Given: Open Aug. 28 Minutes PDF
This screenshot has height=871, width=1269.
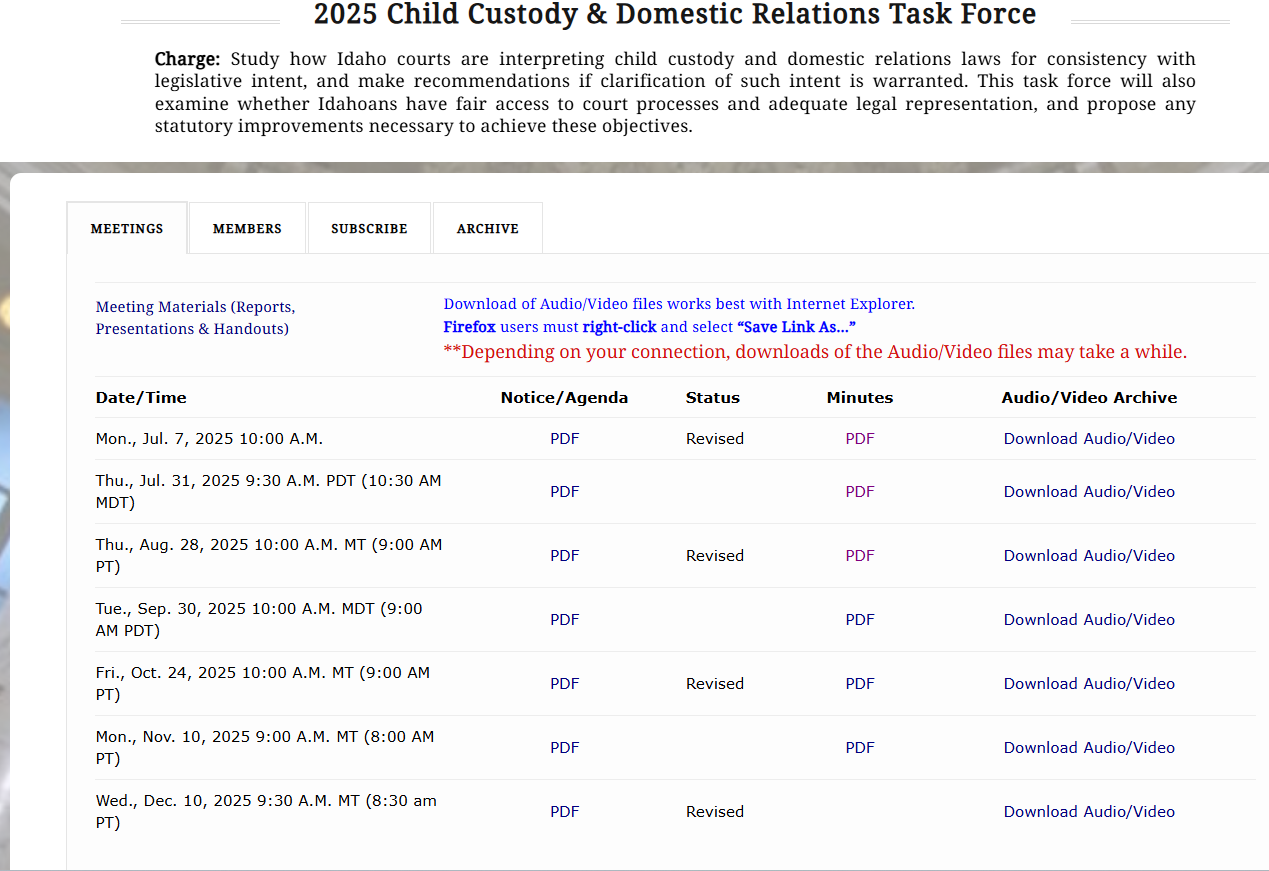Looking at the screenshot, I should pos(860,556).
